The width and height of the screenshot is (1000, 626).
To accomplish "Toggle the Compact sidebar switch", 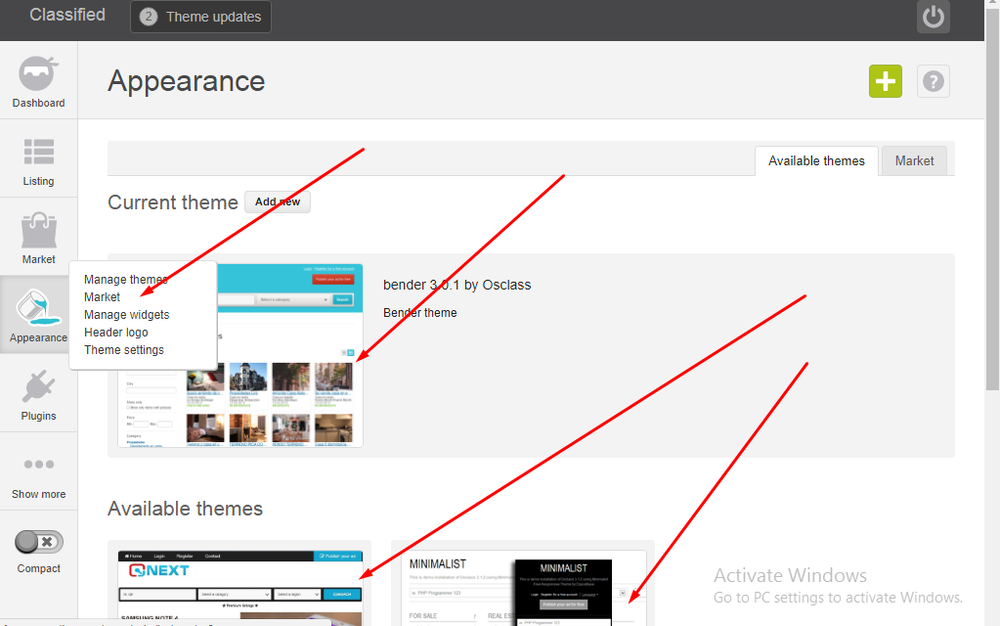I will pyautogui.click(x=39, y=542).
